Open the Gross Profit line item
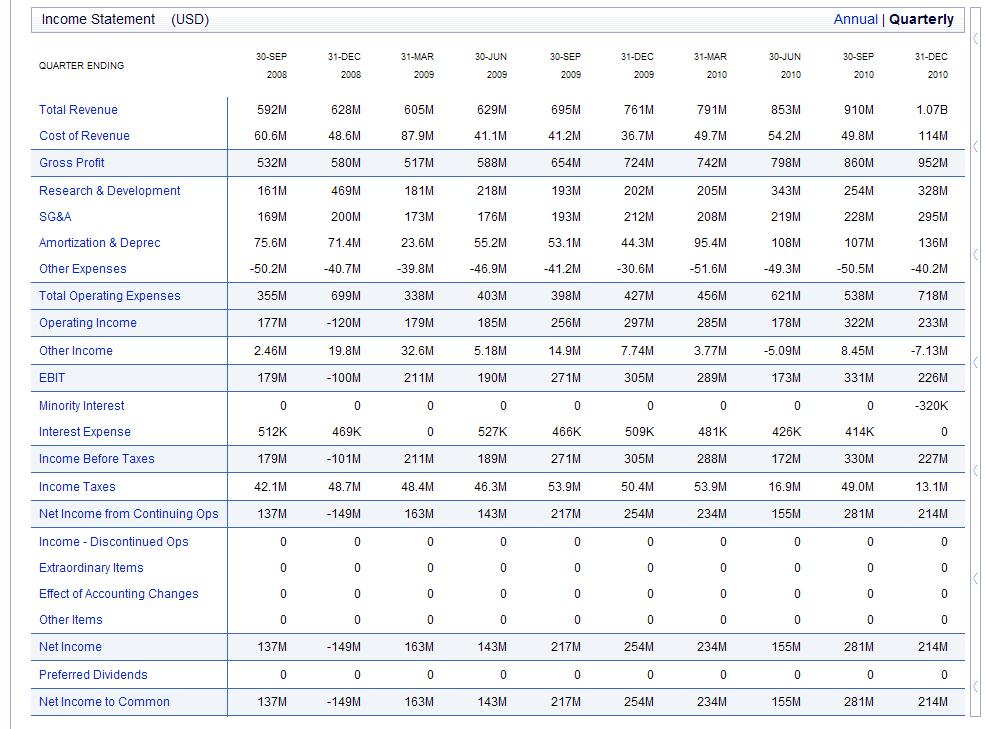This screenshot has height=729, width=985. [x=71, y=163]
